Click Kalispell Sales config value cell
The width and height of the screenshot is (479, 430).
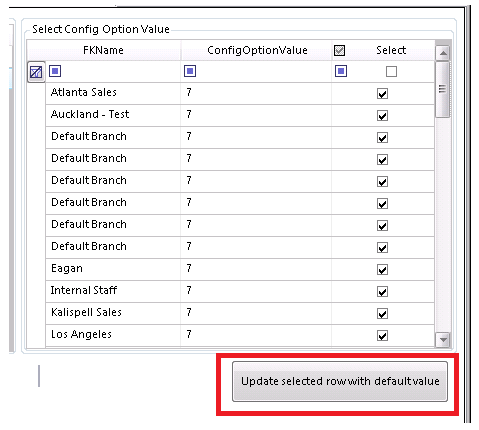pos(256,314)
